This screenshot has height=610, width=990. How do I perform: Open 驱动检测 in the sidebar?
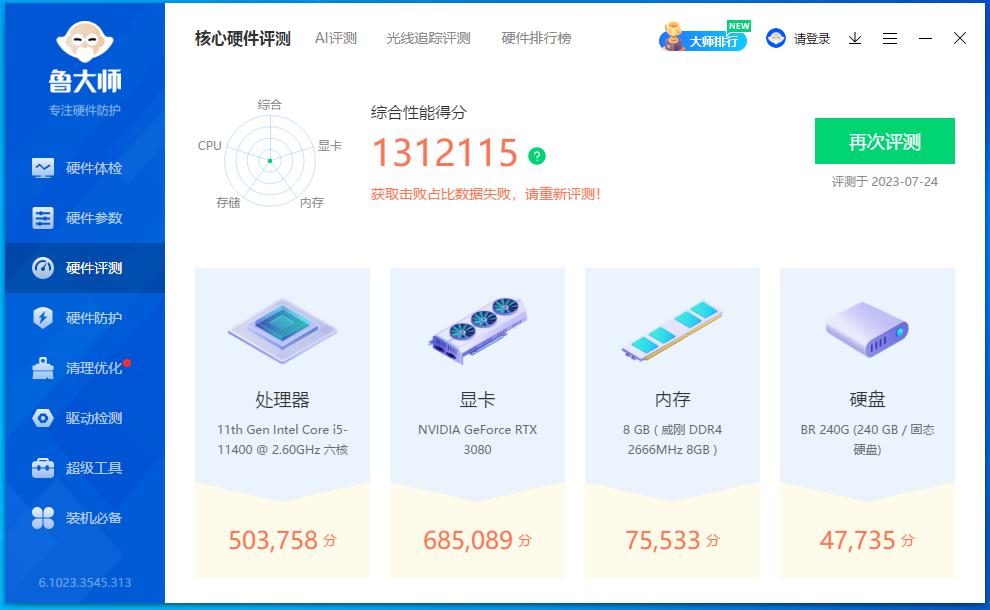pos(85,418)
